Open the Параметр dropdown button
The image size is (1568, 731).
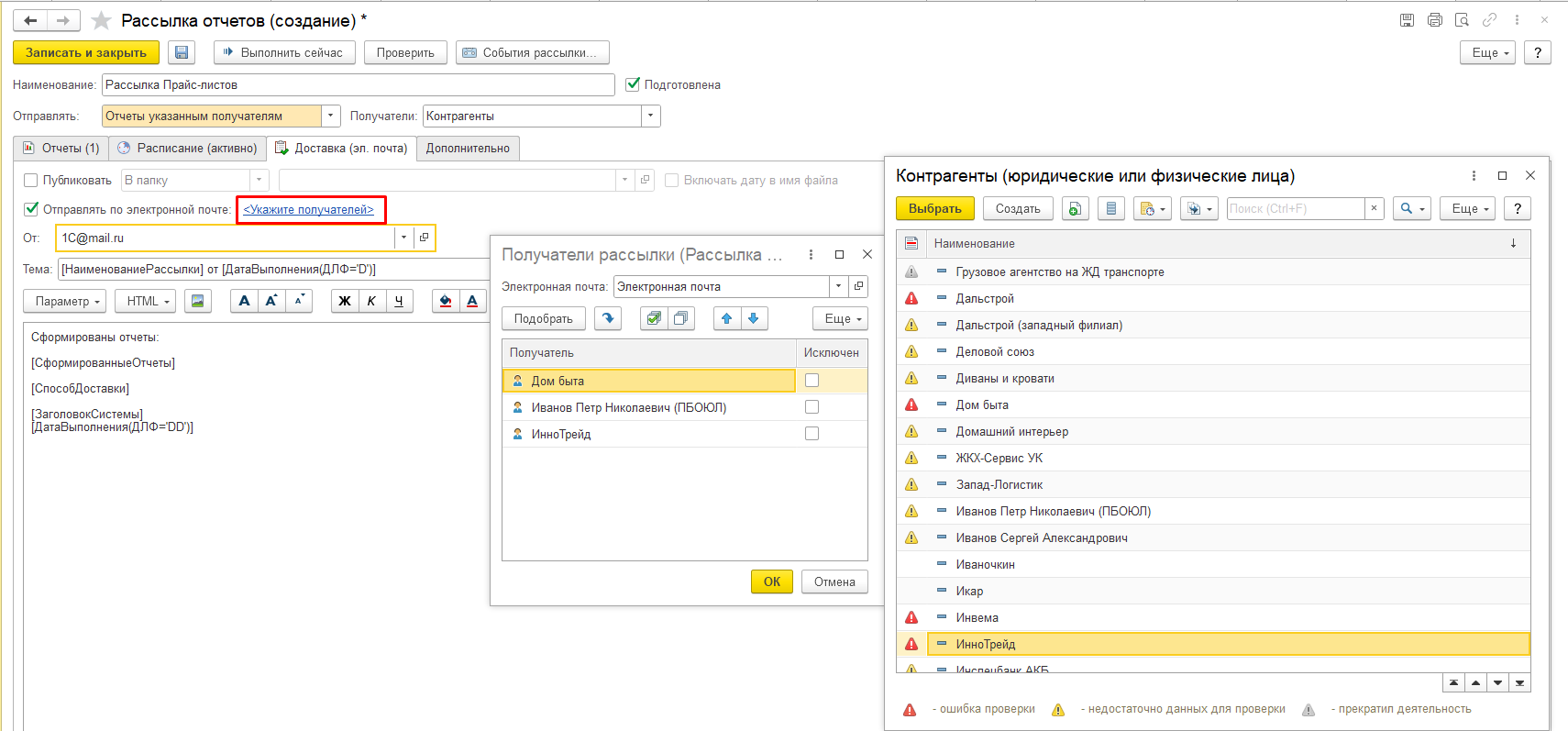[64, 301]
